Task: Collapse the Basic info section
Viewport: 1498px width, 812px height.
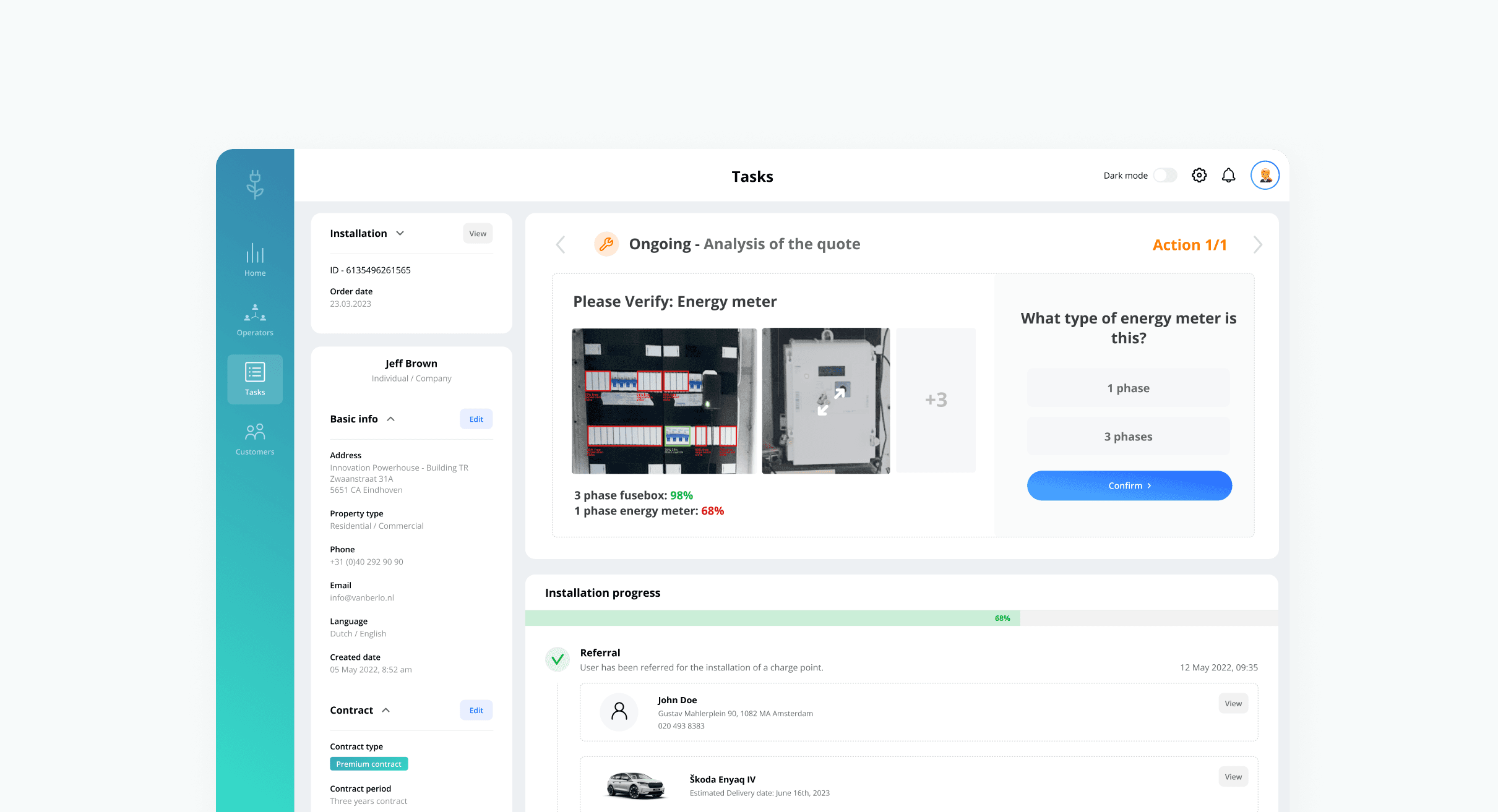Action: pyautogui.click(x=391, y=419)
